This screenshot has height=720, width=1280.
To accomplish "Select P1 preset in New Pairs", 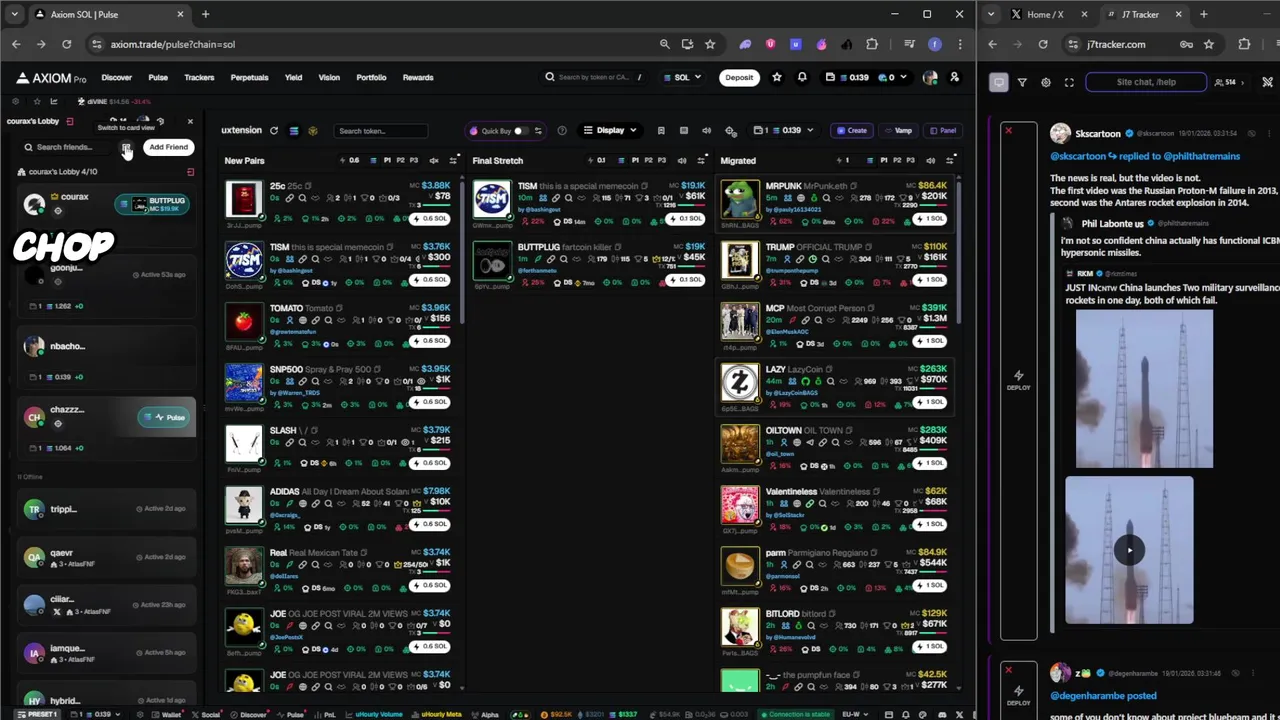I will click(387, 160).
